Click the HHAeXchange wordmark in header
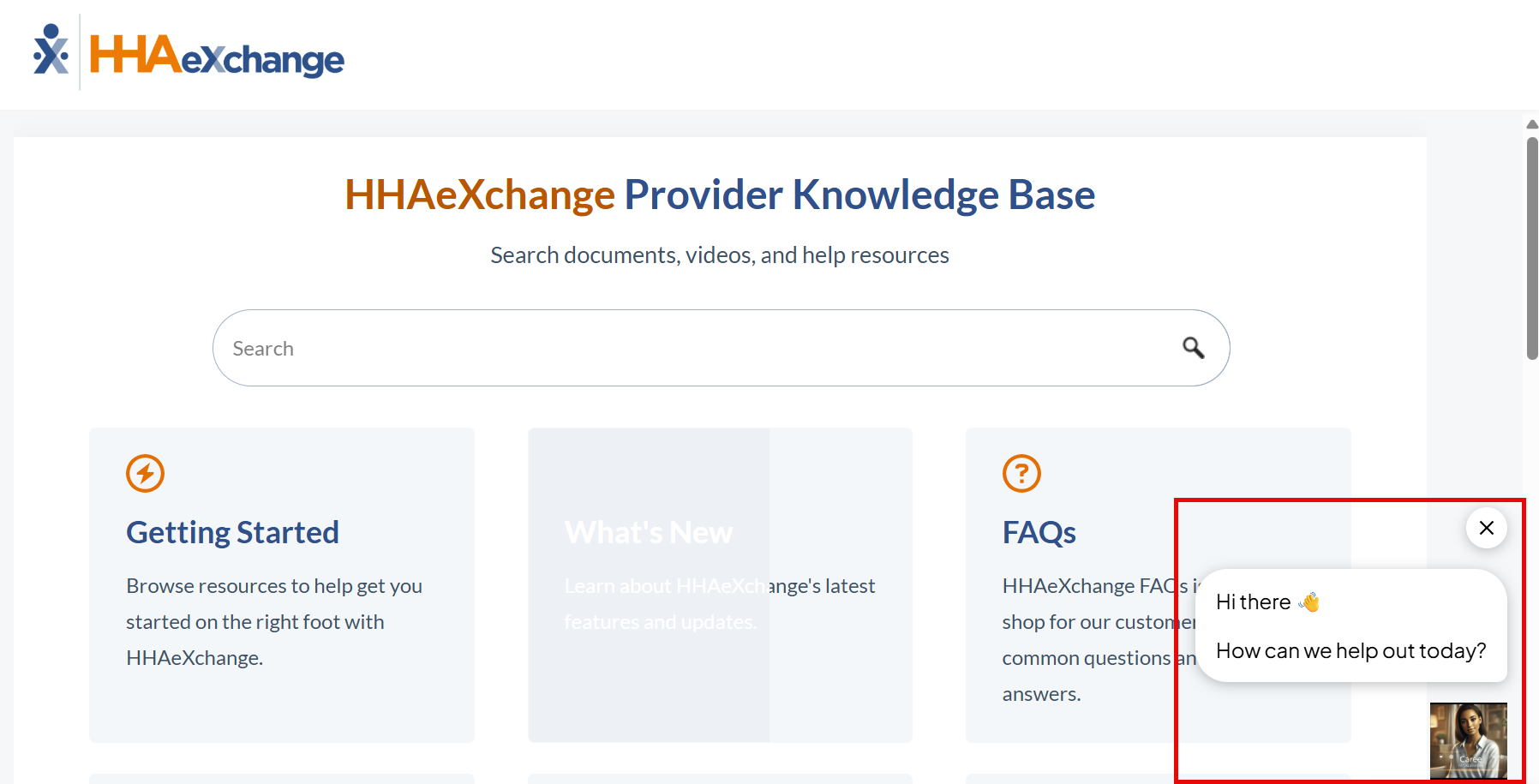Screen dimensions: 1539x784 pos(217,56)
